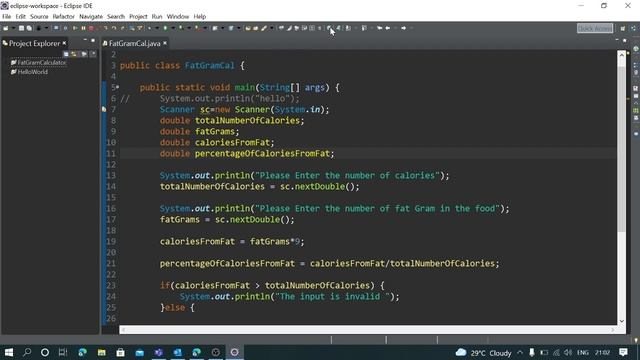
Task: Switch to the Java perspective icon
Action: 633,28
